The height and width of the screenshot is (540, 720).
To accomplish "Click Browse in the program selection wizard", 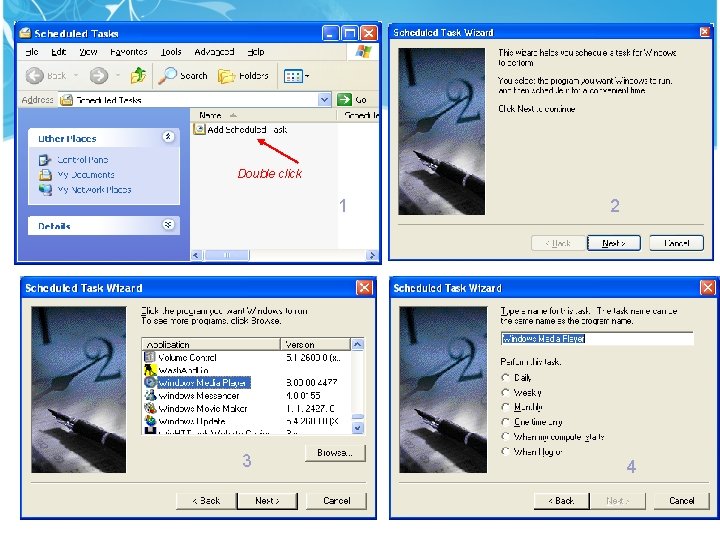I will pos(335,453).
